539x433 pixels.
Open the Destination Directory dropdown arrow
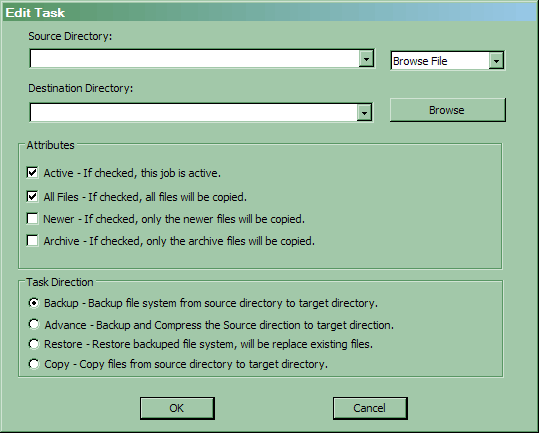364,112
